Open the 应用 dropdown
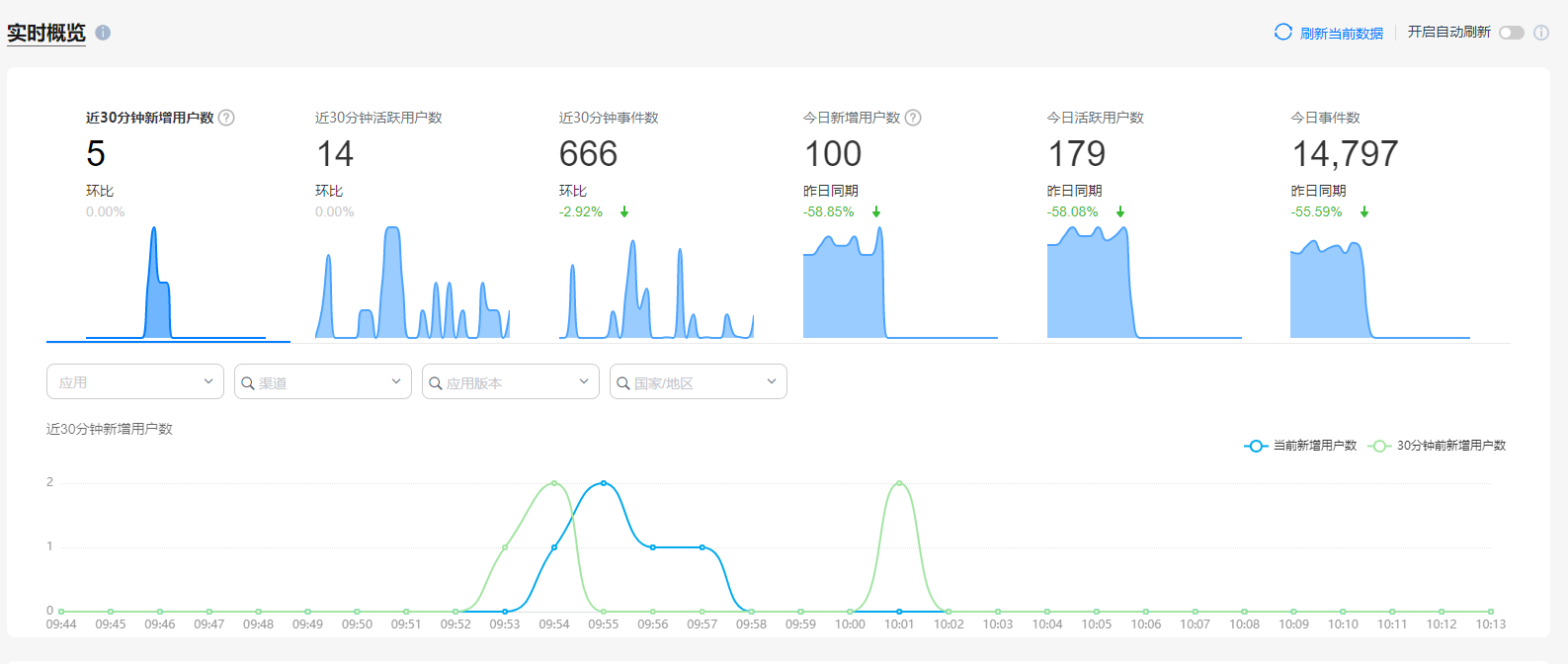This screenshot has width=1568, height=664. (x=135, y=382)
